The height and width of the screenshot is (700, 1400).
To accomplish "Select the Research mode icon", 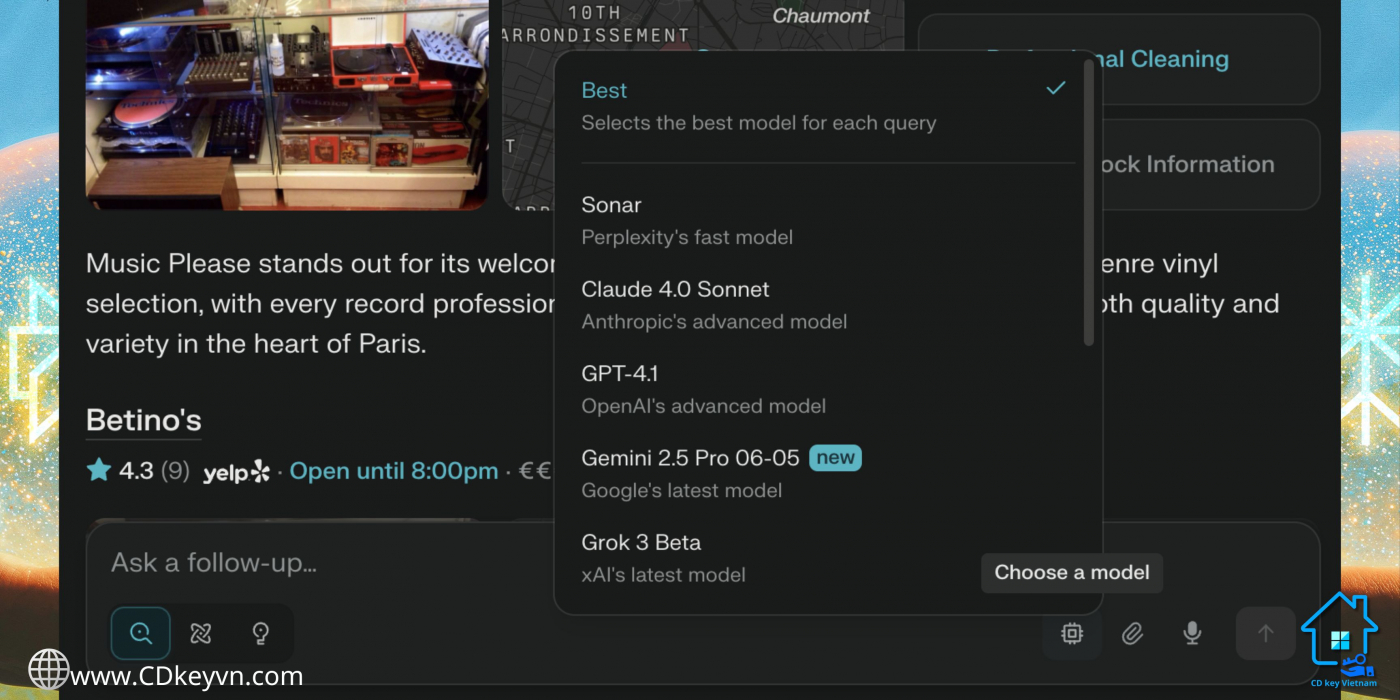I will pos(201,633).
